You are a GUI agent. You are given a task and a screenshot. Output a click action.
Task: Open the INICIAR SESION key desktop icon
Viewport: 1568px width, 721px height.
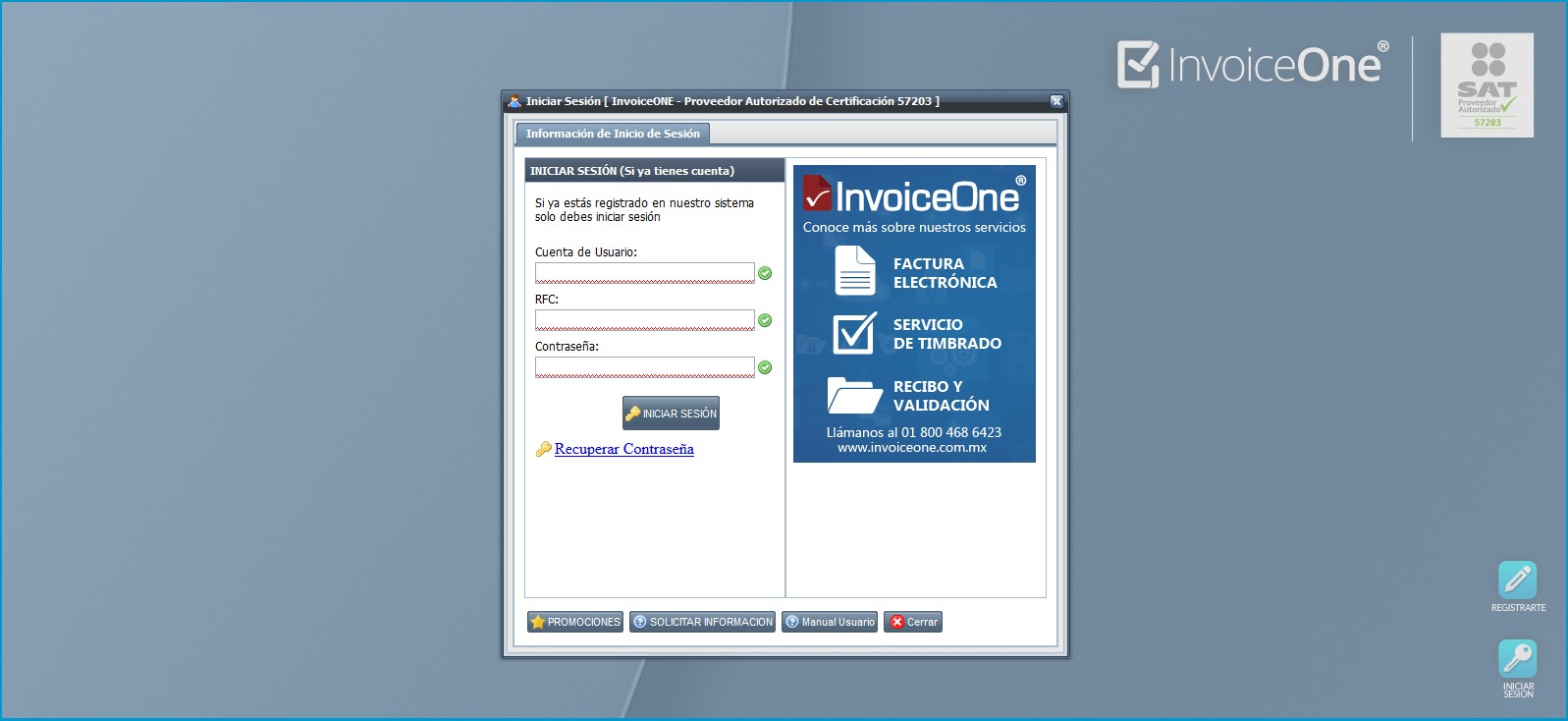coord(1517,658)
